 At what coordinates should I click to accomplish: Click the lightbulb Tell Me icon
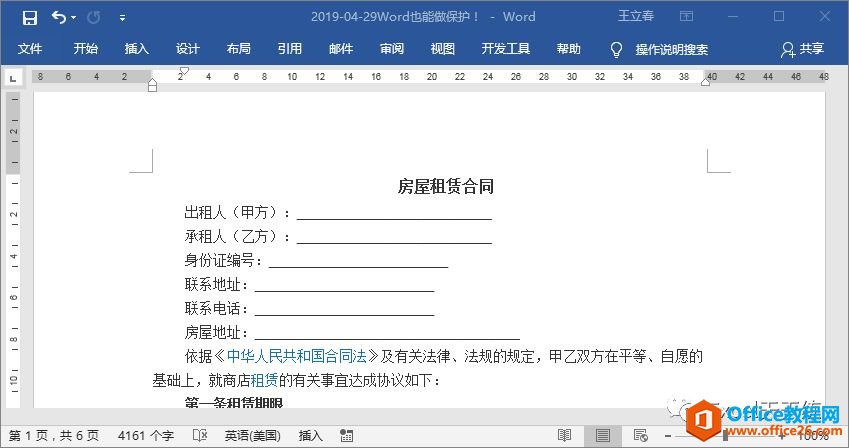coord(616,49)
